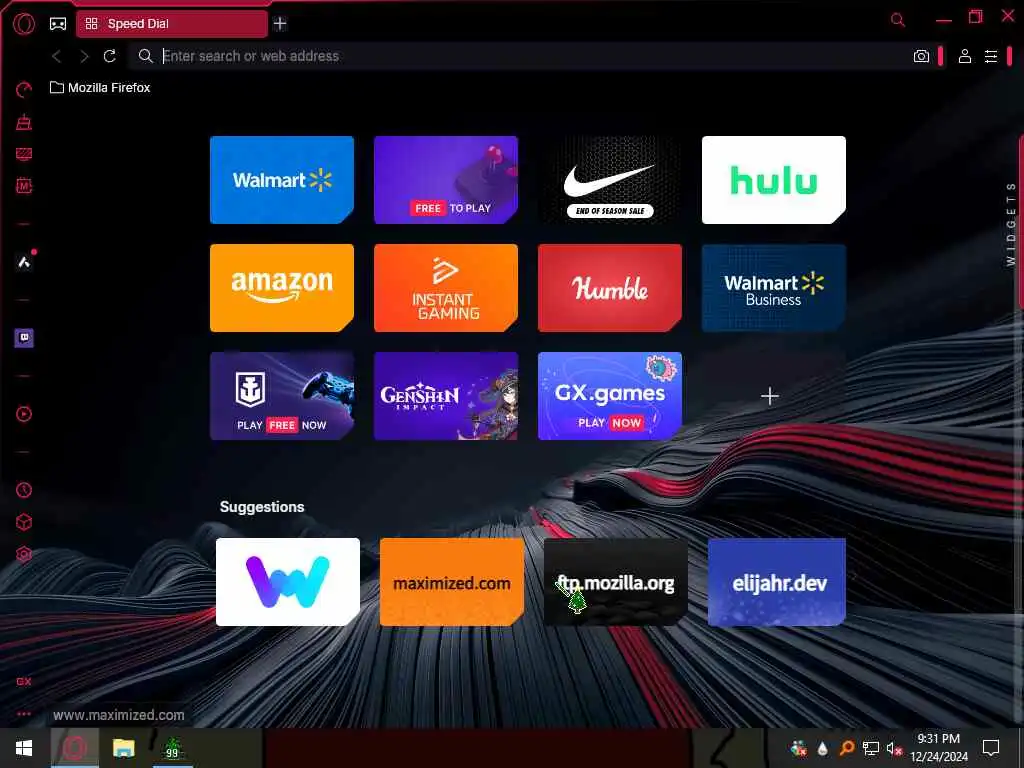Take a snapshot with camera icon
This screenshot has height=768, width=1024.
[921, 56]
